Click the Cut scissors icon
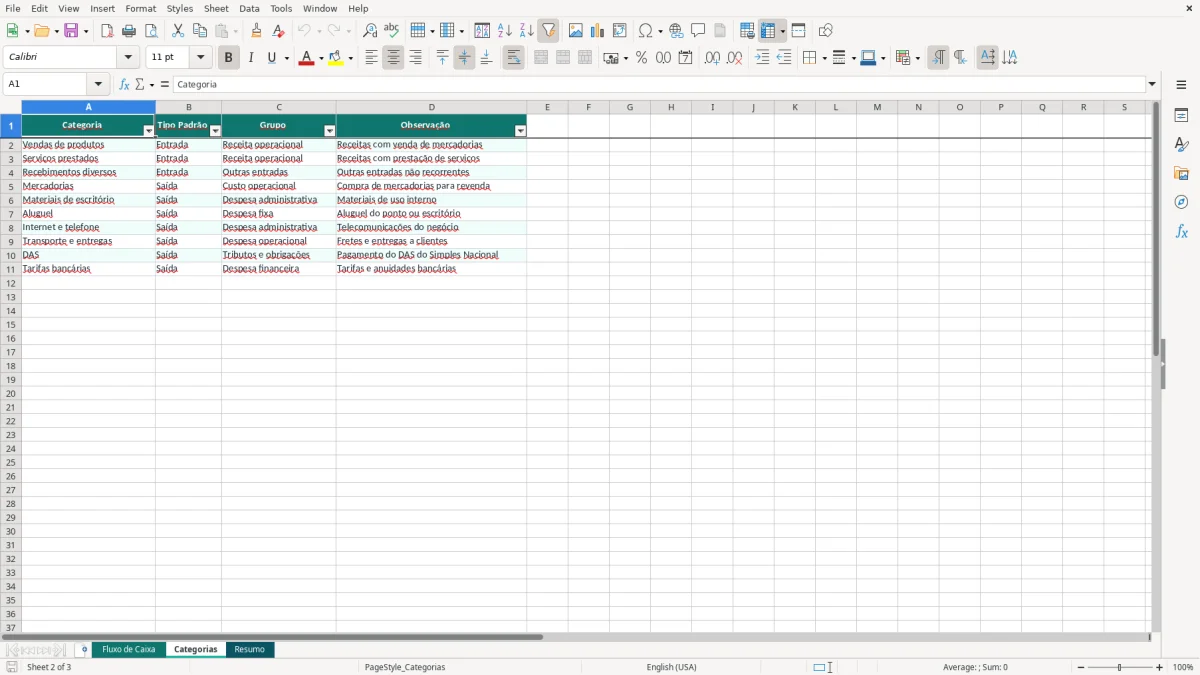Image resolution: width=1200 pixels, height=675 pixels. coord(178,31)
